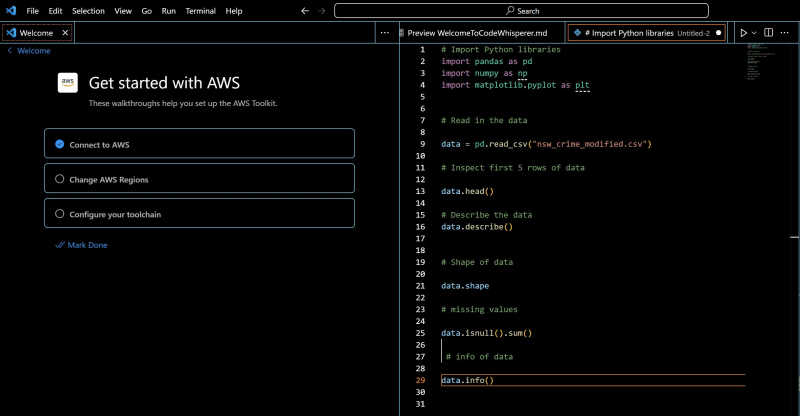The width and height of the screenshot is (800, 416).
Task: Click the # Inspect first 5 rows comment
Action: coord(513,167)
